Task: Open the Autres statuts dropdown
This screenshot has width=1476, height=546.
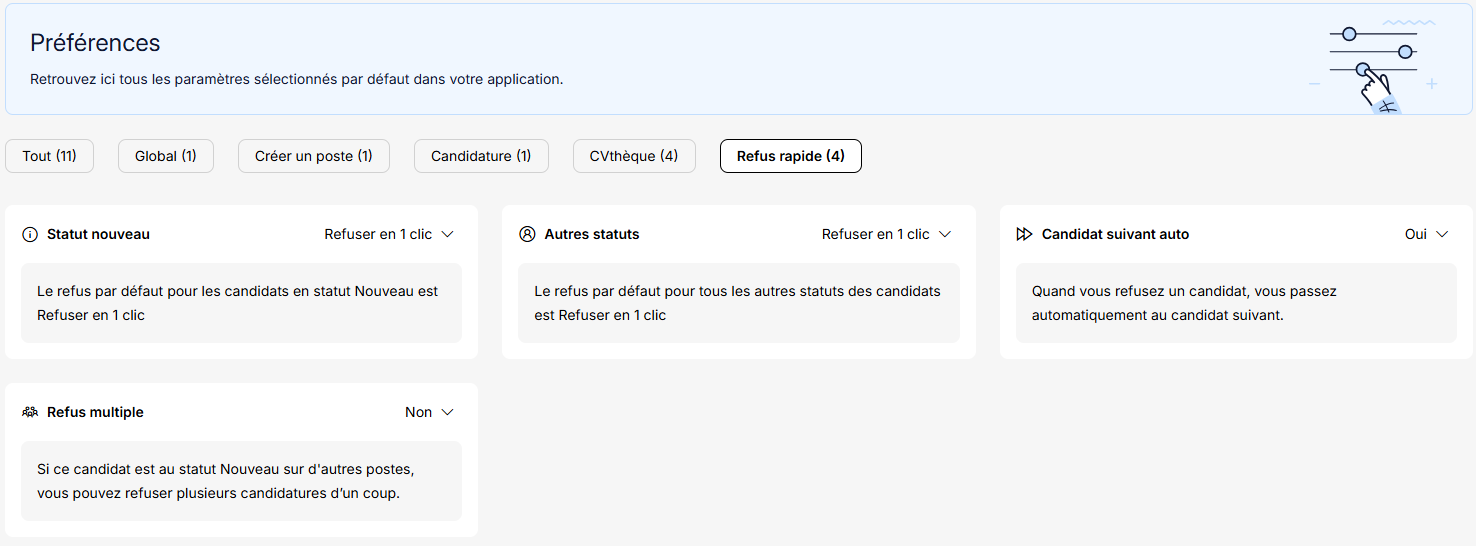Action: (887, 234)
